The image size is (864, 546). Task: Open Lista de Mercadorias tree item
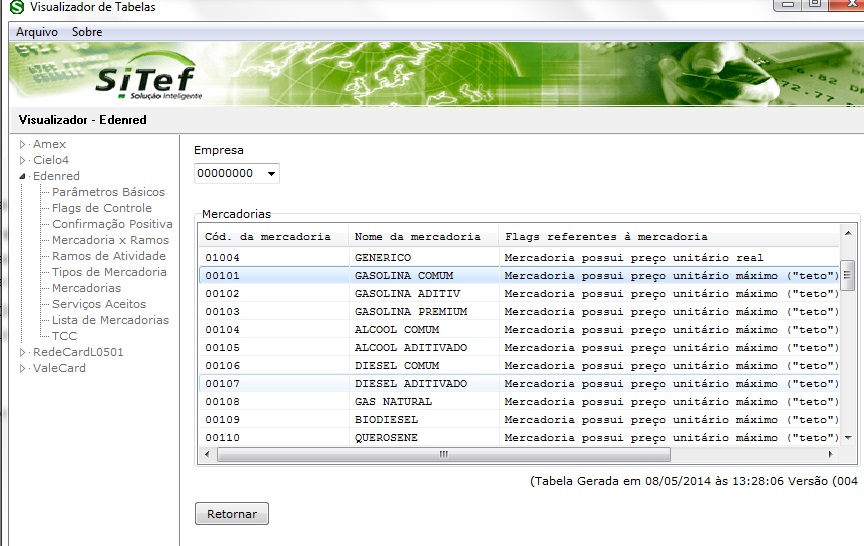tap(111, 320)
